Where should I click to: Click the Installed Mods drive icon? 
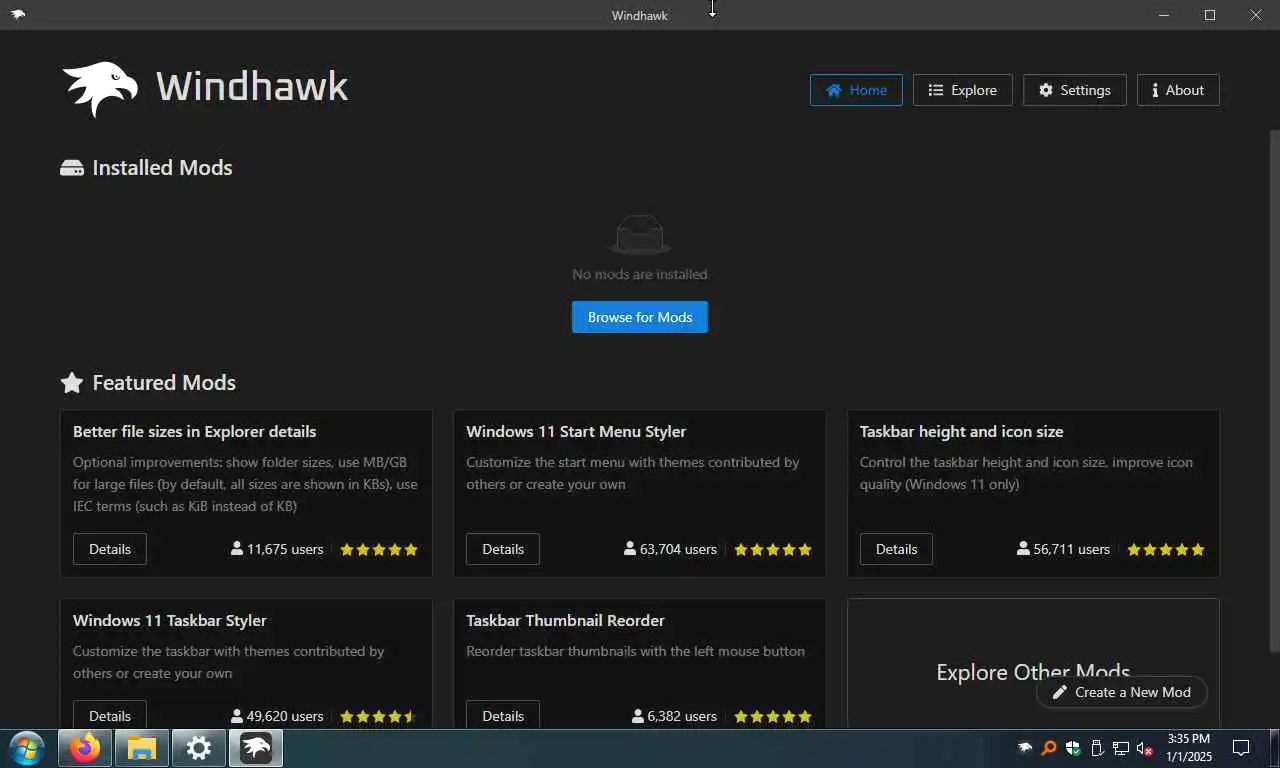(x=72, y=168)
